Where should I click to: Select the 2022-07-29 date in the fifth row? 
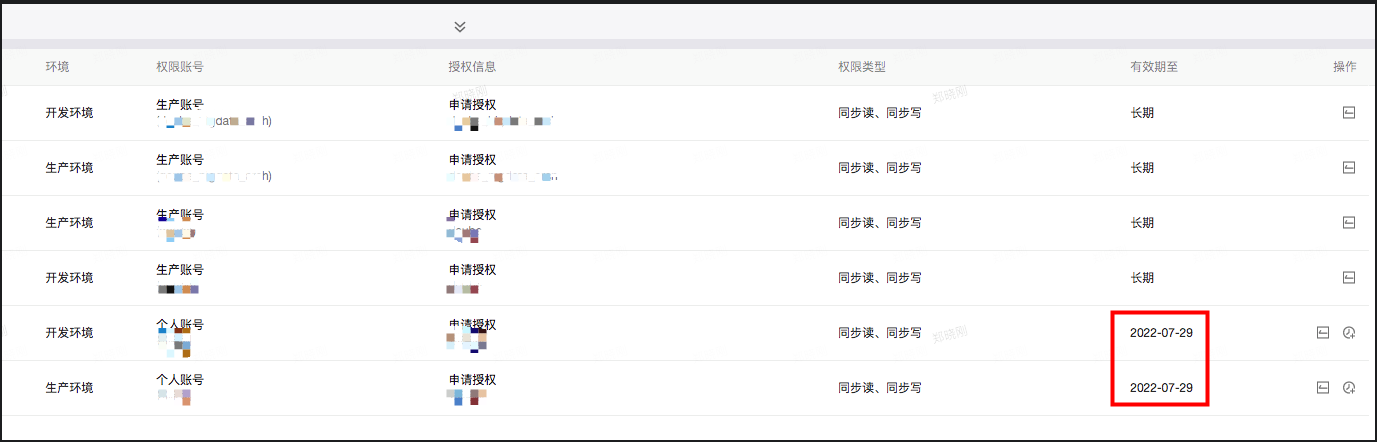(x=1161, y=333)
